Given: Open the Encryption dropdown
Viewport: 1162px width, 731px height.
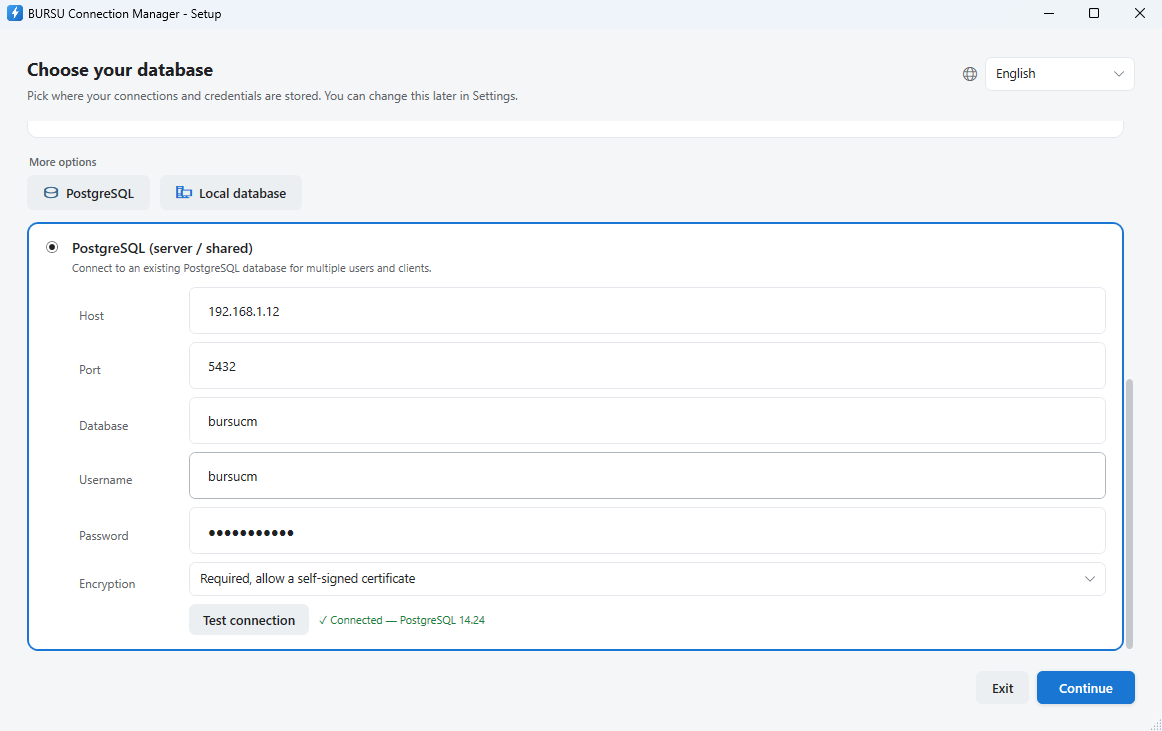Looking at the screenshot, I should point(647,579).
